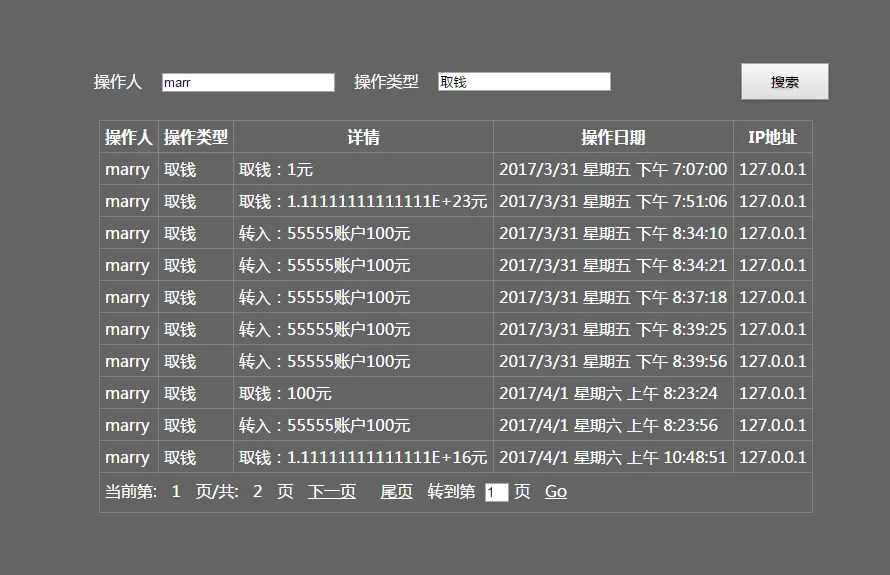Viewport: 890px width, 575px height.
Task: Click date cell 下午 8:39:56
Action: 614,362
